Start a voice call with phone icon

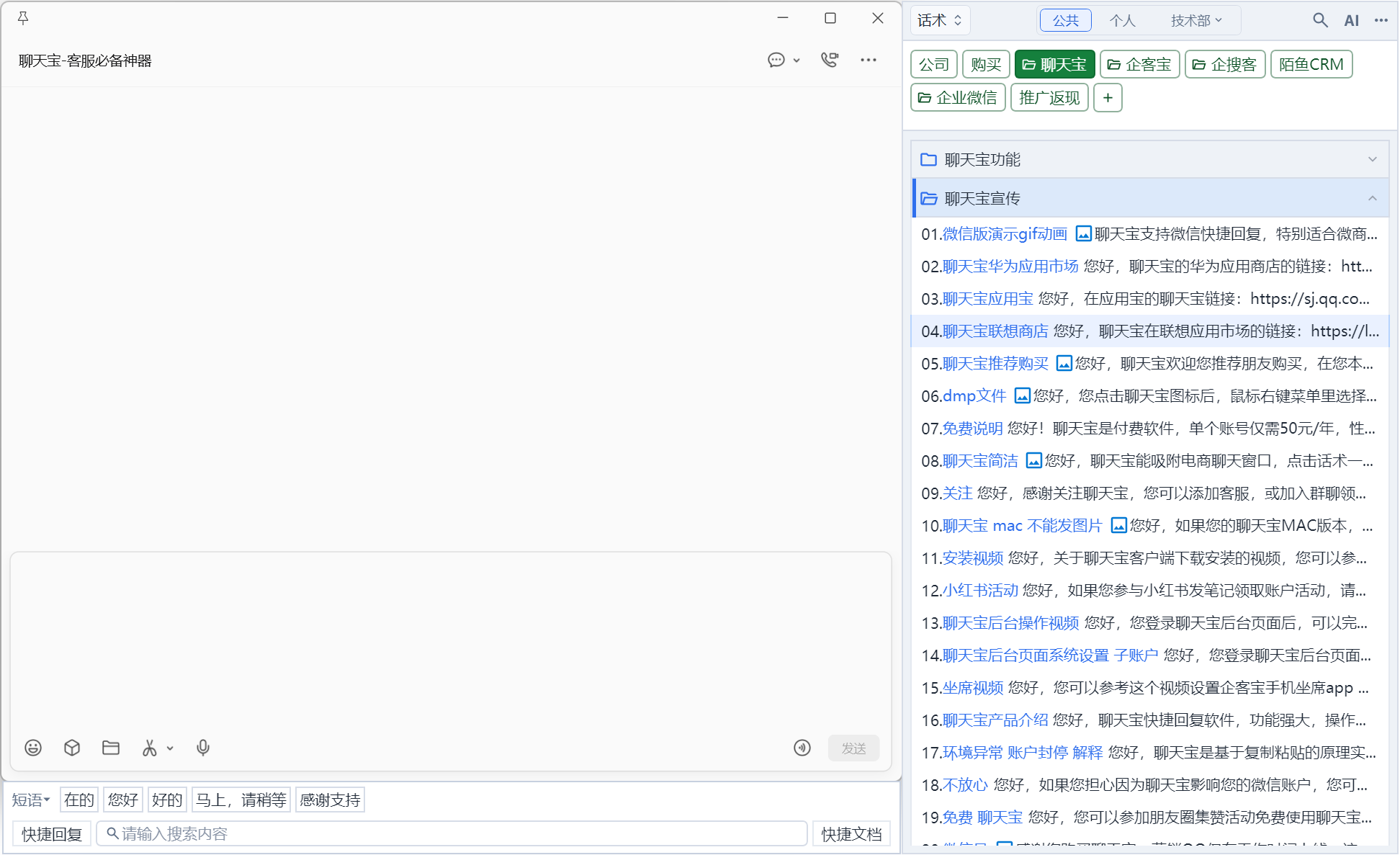pos(830,60)
